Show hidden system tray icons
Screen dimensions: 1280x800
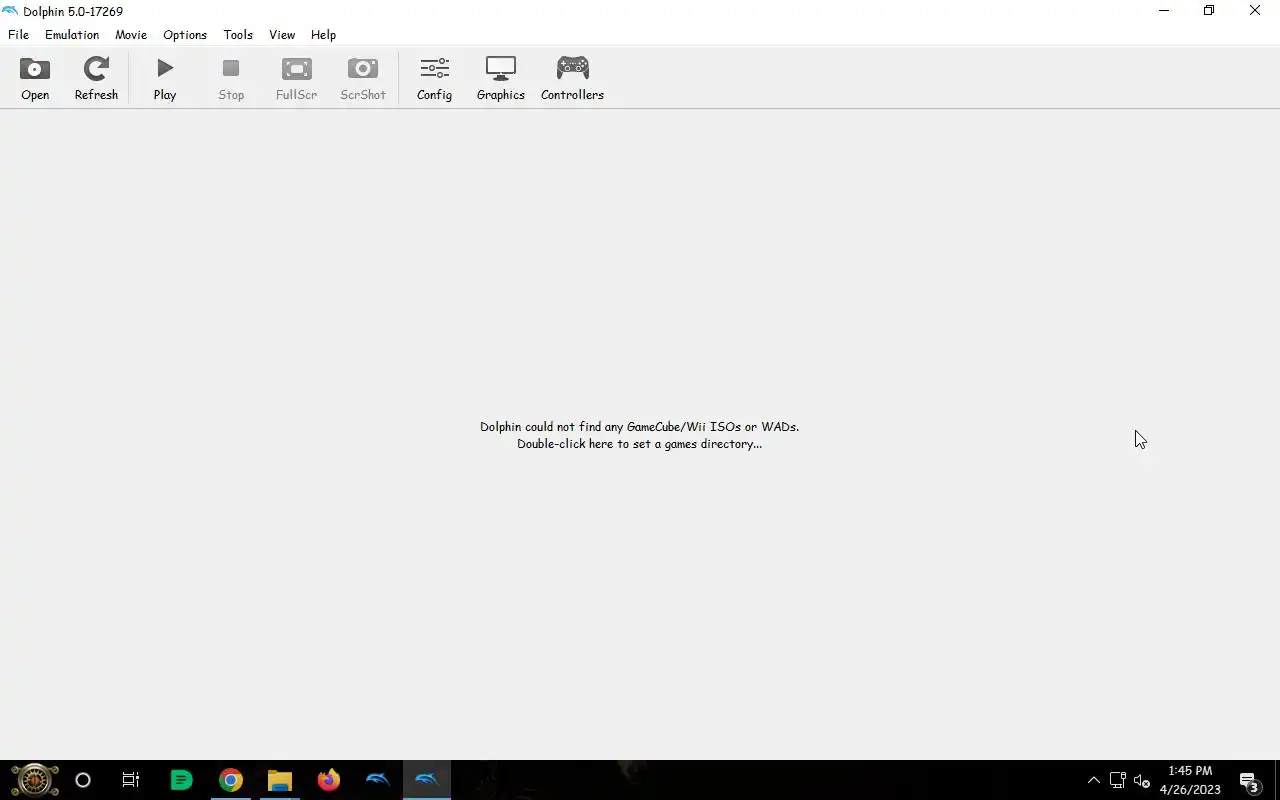click(x=1093, y=780)
